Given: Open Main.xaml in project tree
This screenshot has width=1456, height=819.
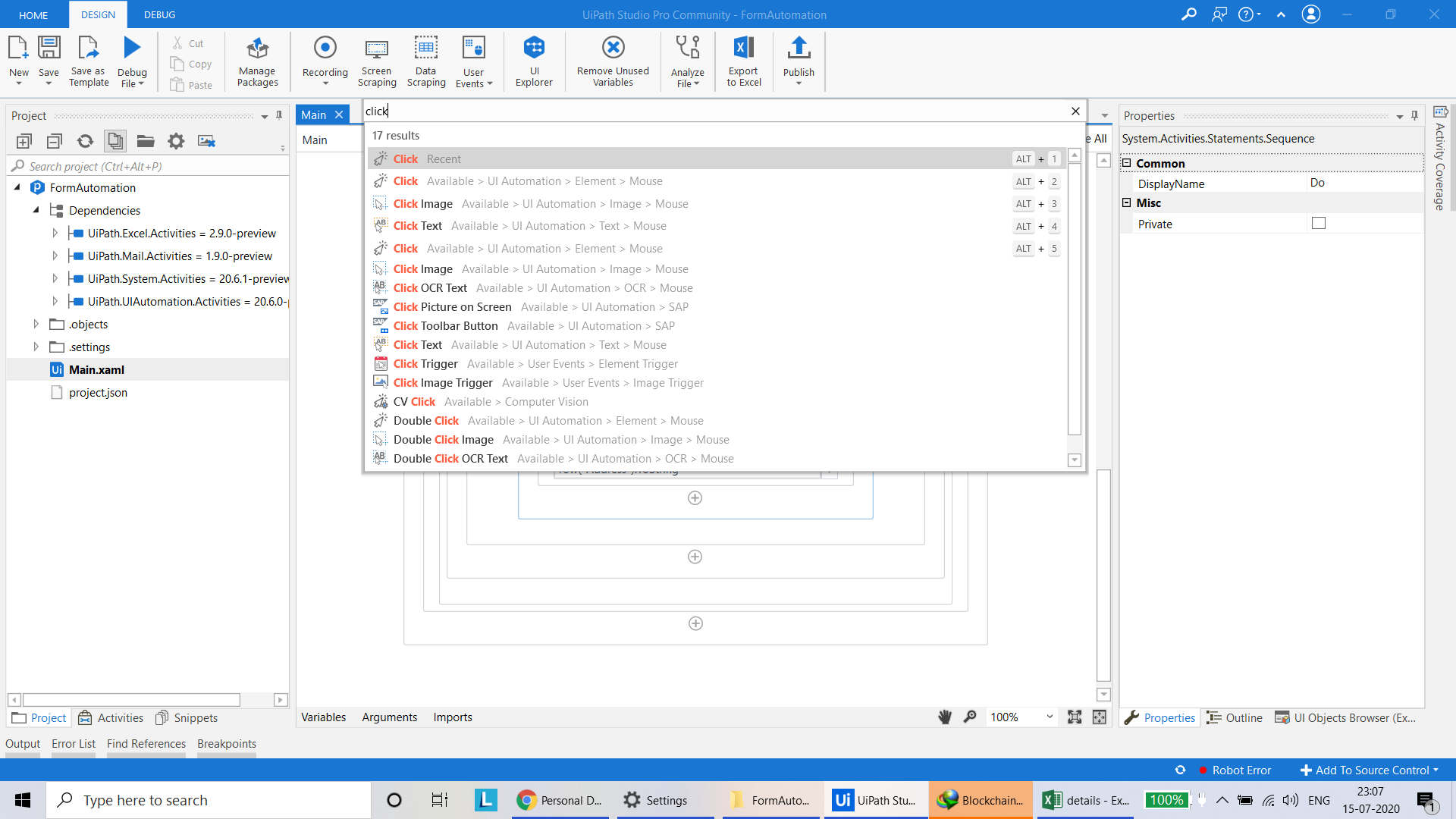Looking at the screenshot, I should [x=96, y=370].
